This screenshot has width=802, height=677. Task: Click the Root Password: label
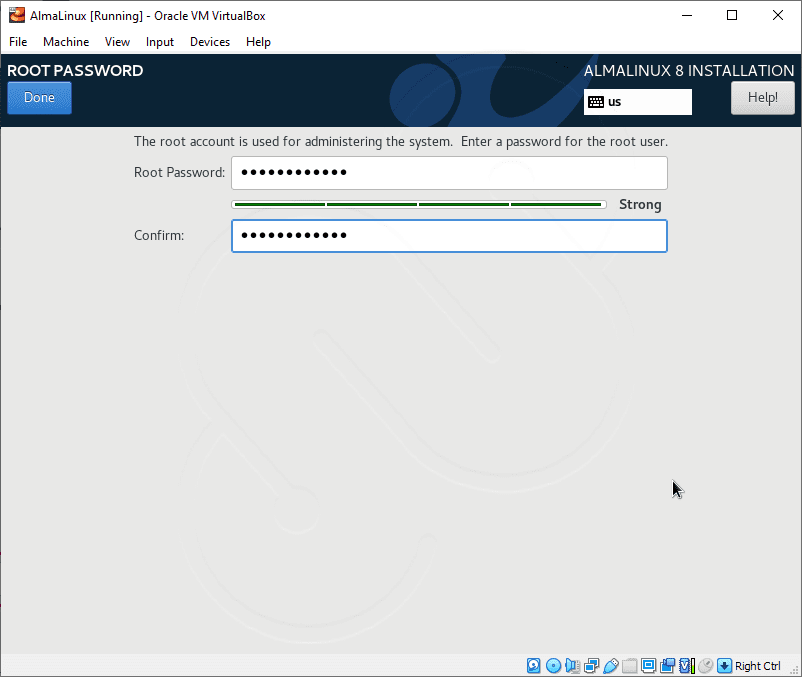(180, 172)
